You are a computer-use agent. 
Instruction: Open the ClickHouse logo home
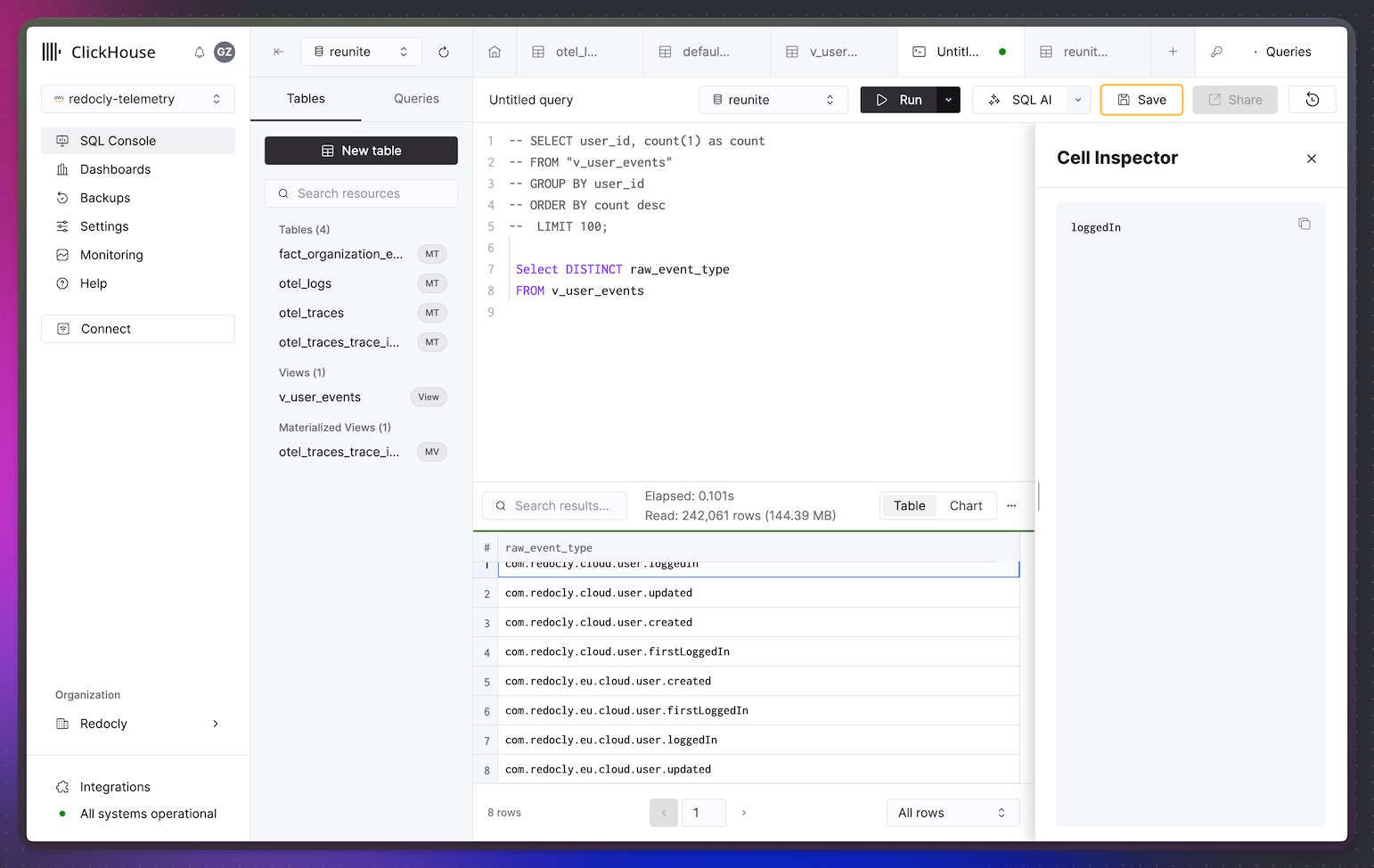tap(99, 52)
